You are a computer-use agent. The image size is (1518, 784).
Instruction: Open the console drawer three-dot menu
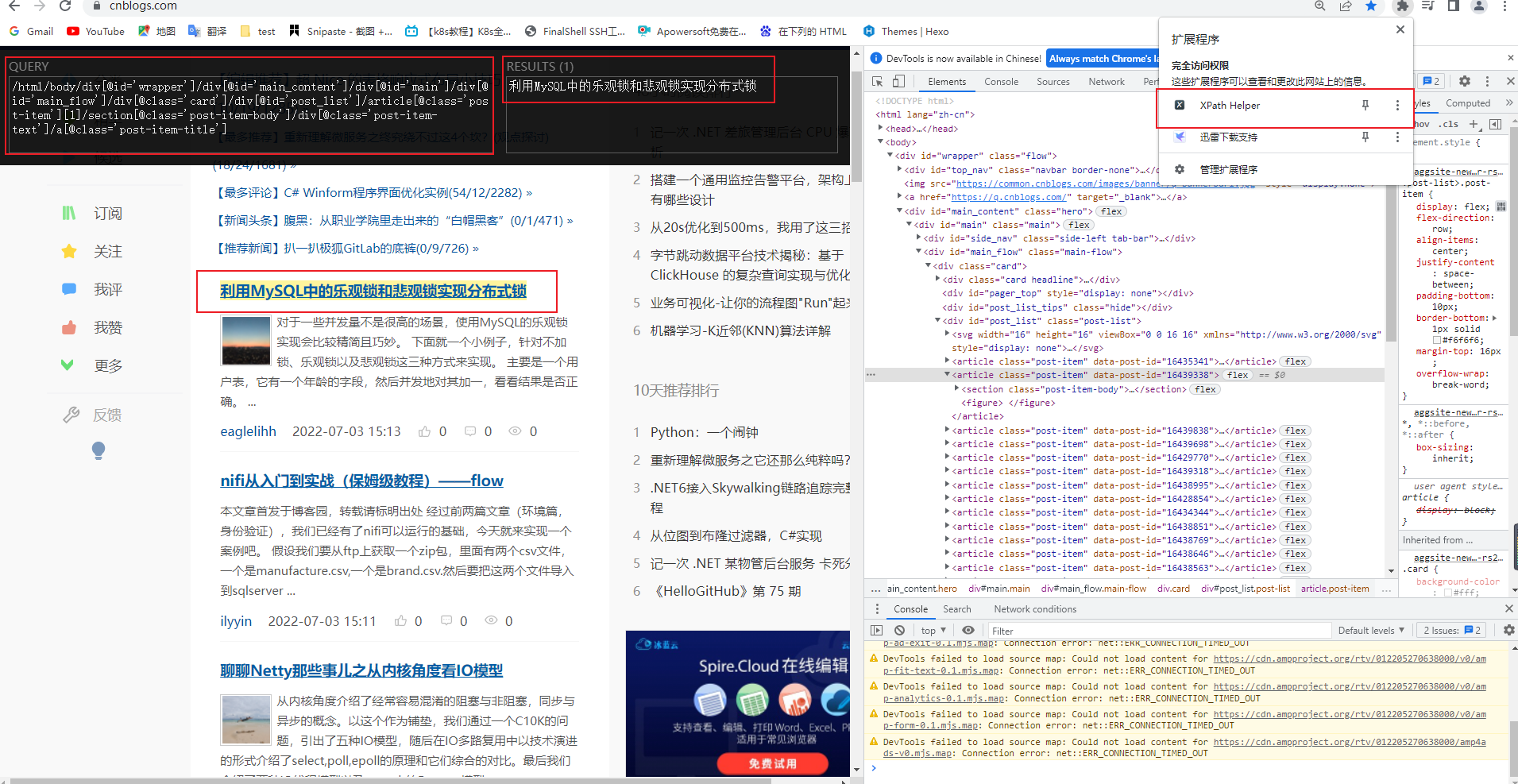(877, 609)
